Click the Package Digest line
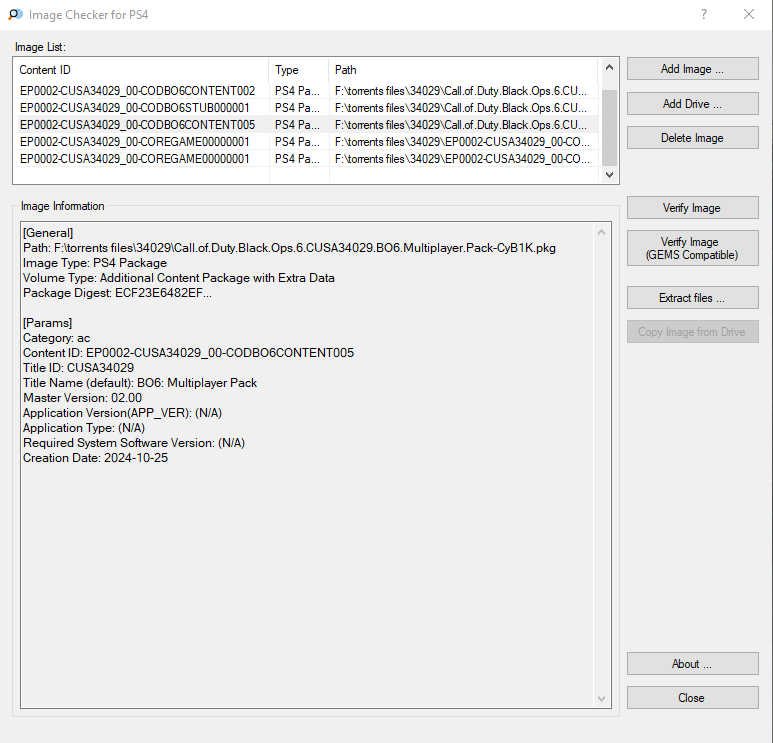 click(x=117, y=293)
